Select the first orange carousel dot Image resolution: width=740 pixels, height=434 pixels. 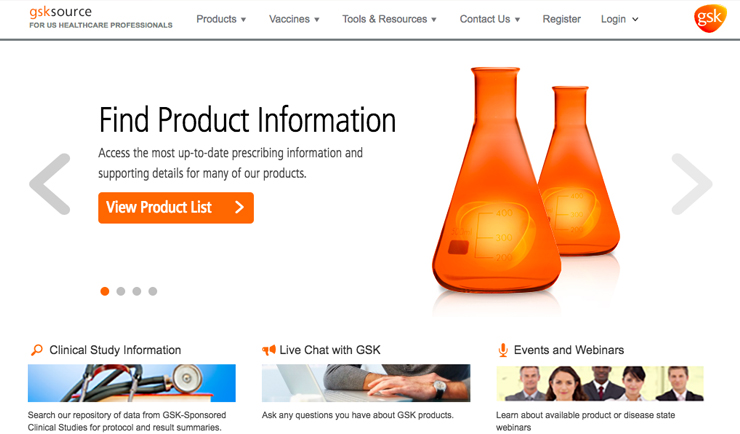[105, 291]
